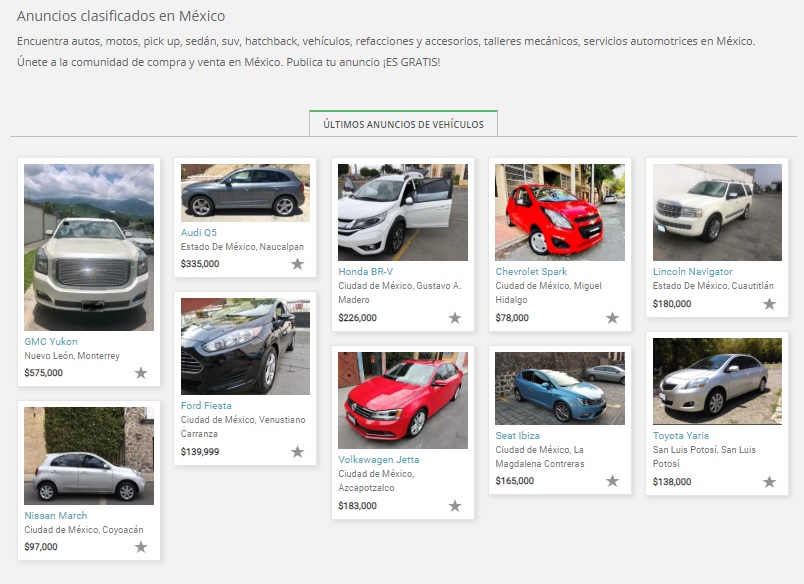This screenshot has width=804, height=584.
Task: Star the Toyota Yaris listing
Action: tap(769, 482)
